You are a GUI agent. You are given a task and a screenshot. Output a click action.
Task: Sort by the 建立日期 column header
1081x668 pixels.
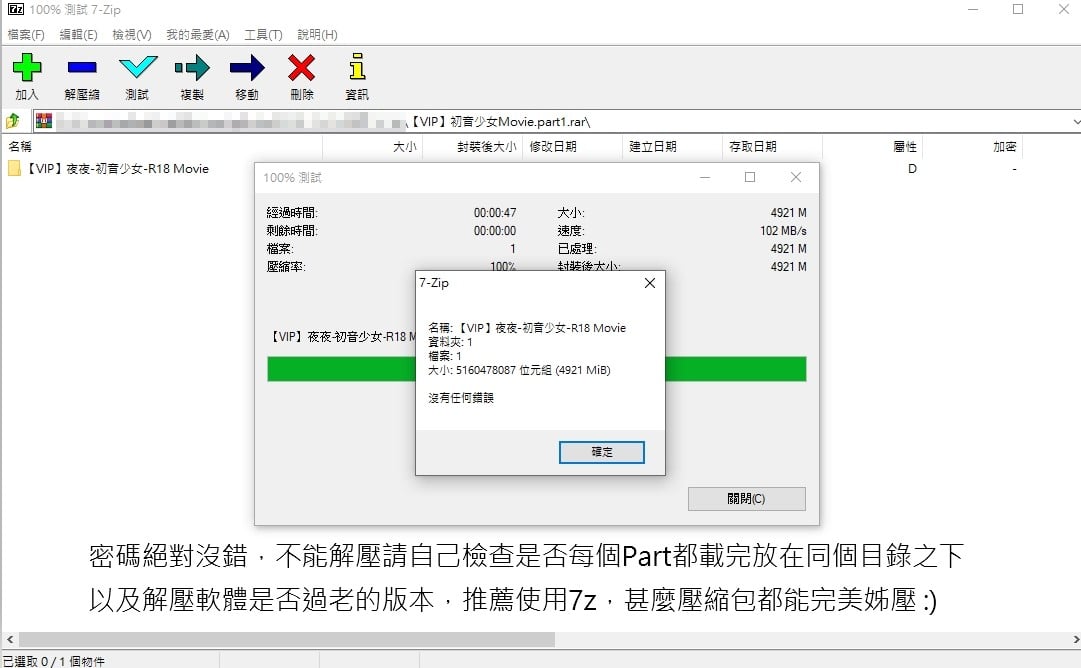click(672, 147)
